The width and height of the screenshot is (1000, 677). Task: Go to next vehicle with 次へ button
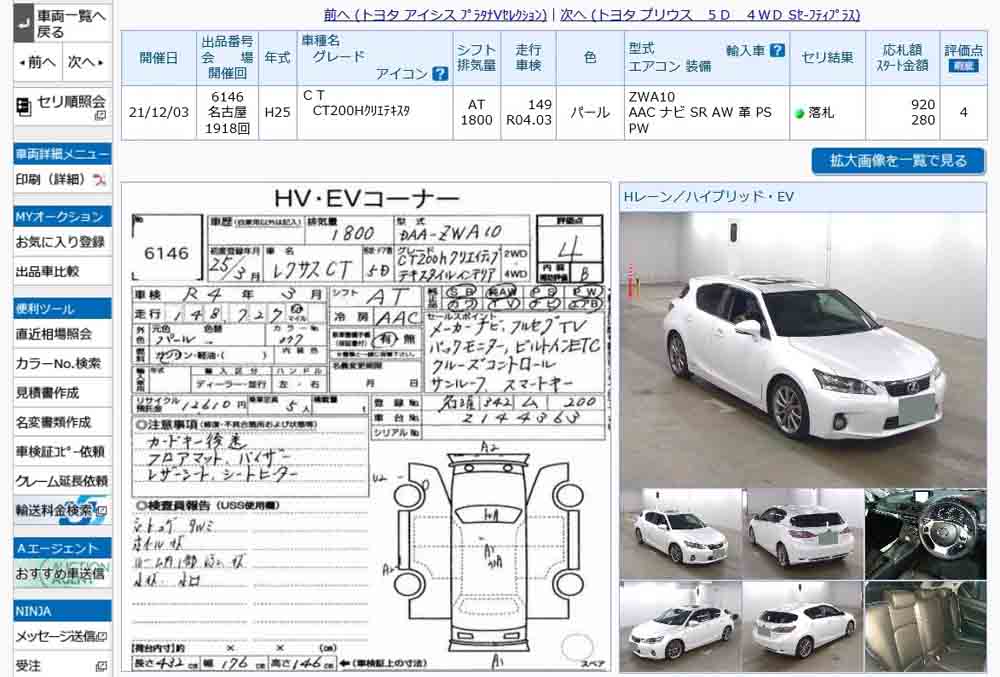click(x=87, y=62)
